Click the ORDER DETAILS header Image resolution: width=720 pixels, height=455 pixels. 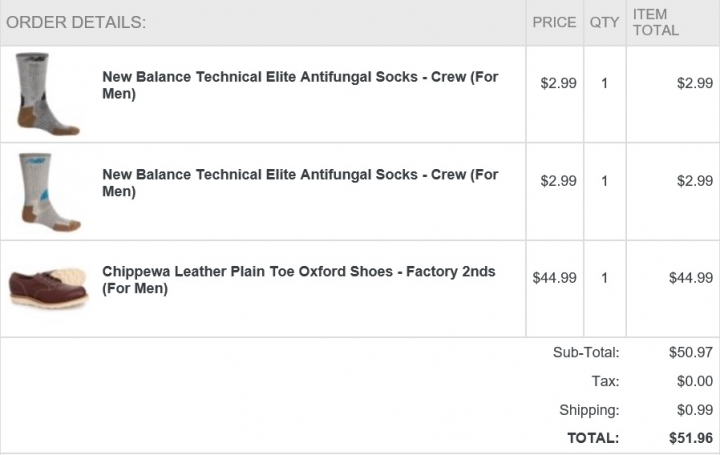pos(76,22)
